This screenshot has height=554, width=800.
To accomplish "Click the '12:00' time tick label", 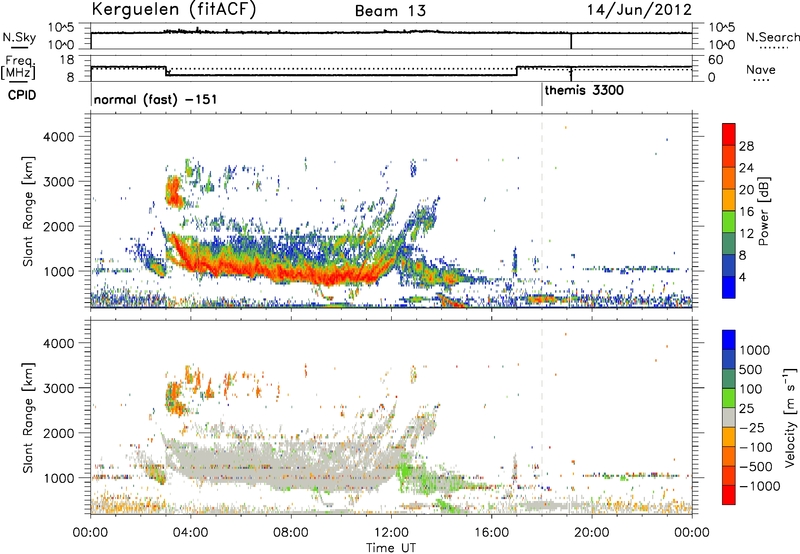I will click(391, 533).
